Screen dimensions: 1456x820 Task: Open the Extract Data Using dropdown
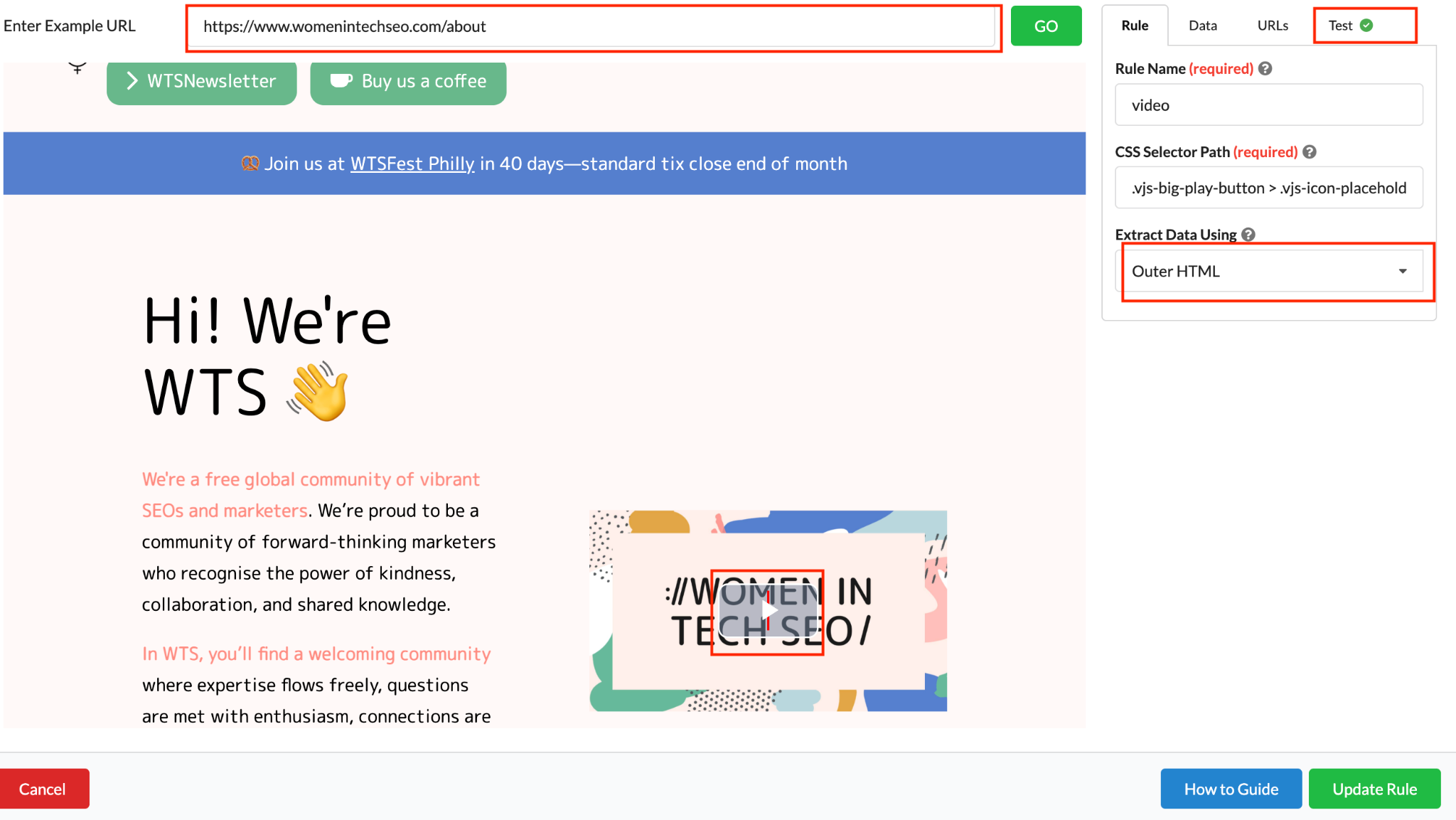point(1269,271)
